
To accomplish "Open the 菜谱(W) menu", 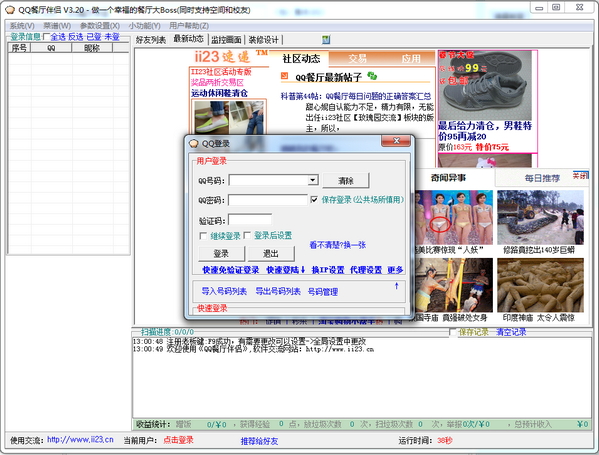I will click(x=57, y=26).
